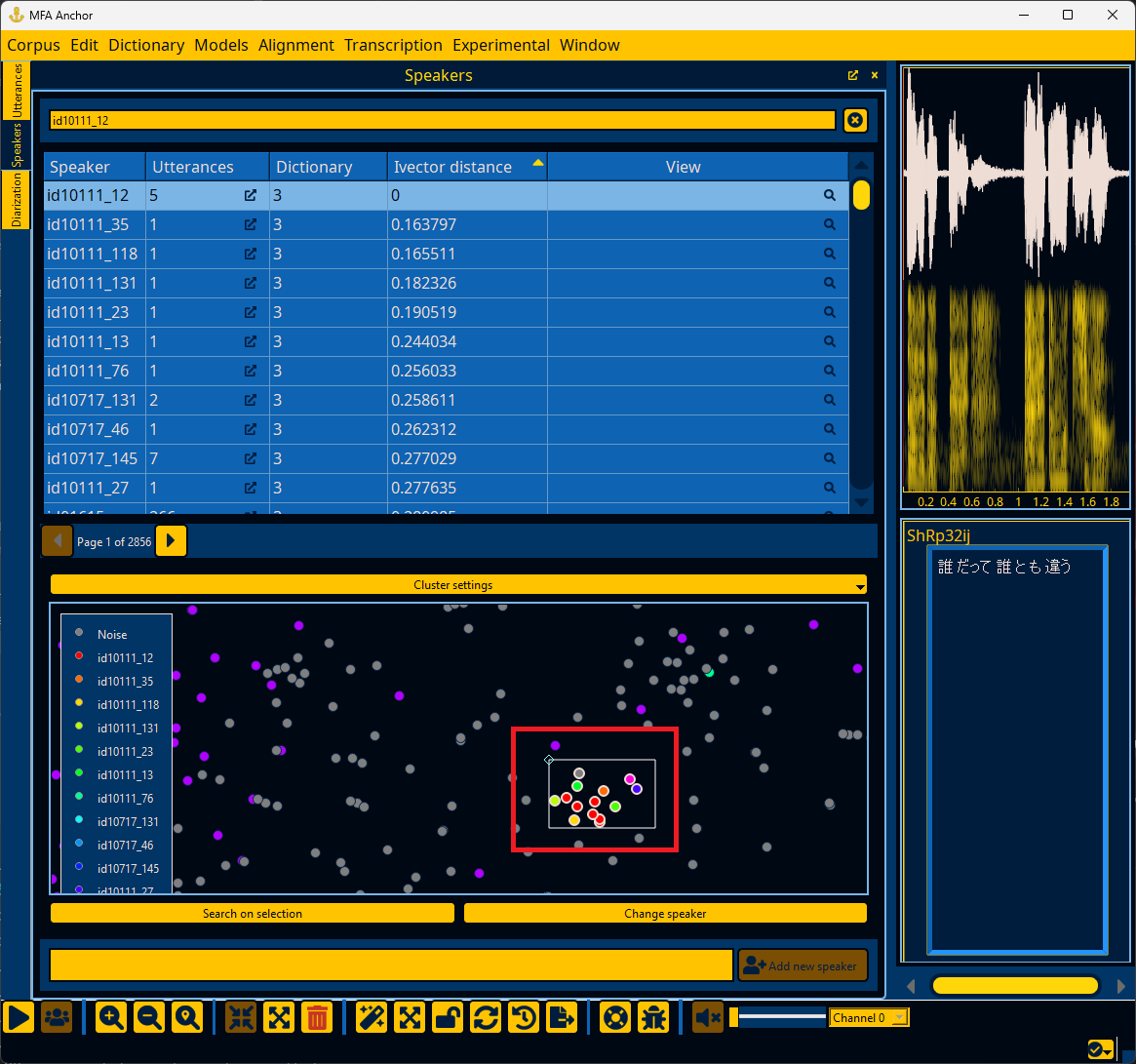1136x1064 pixels.
Task: Click the volume slider handle
Action: click(734, 1017)
